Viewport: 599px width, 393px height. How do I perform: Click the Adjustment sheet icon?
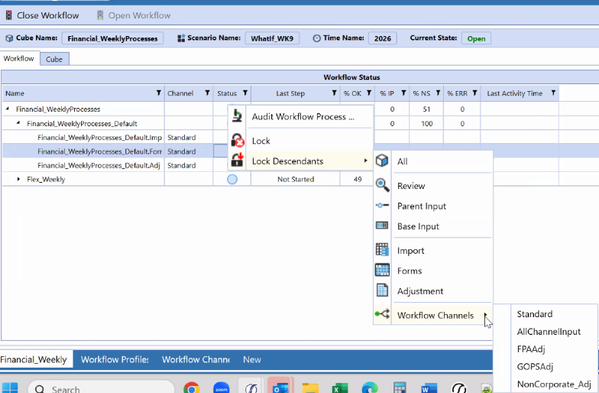click(x=382, y=290)
